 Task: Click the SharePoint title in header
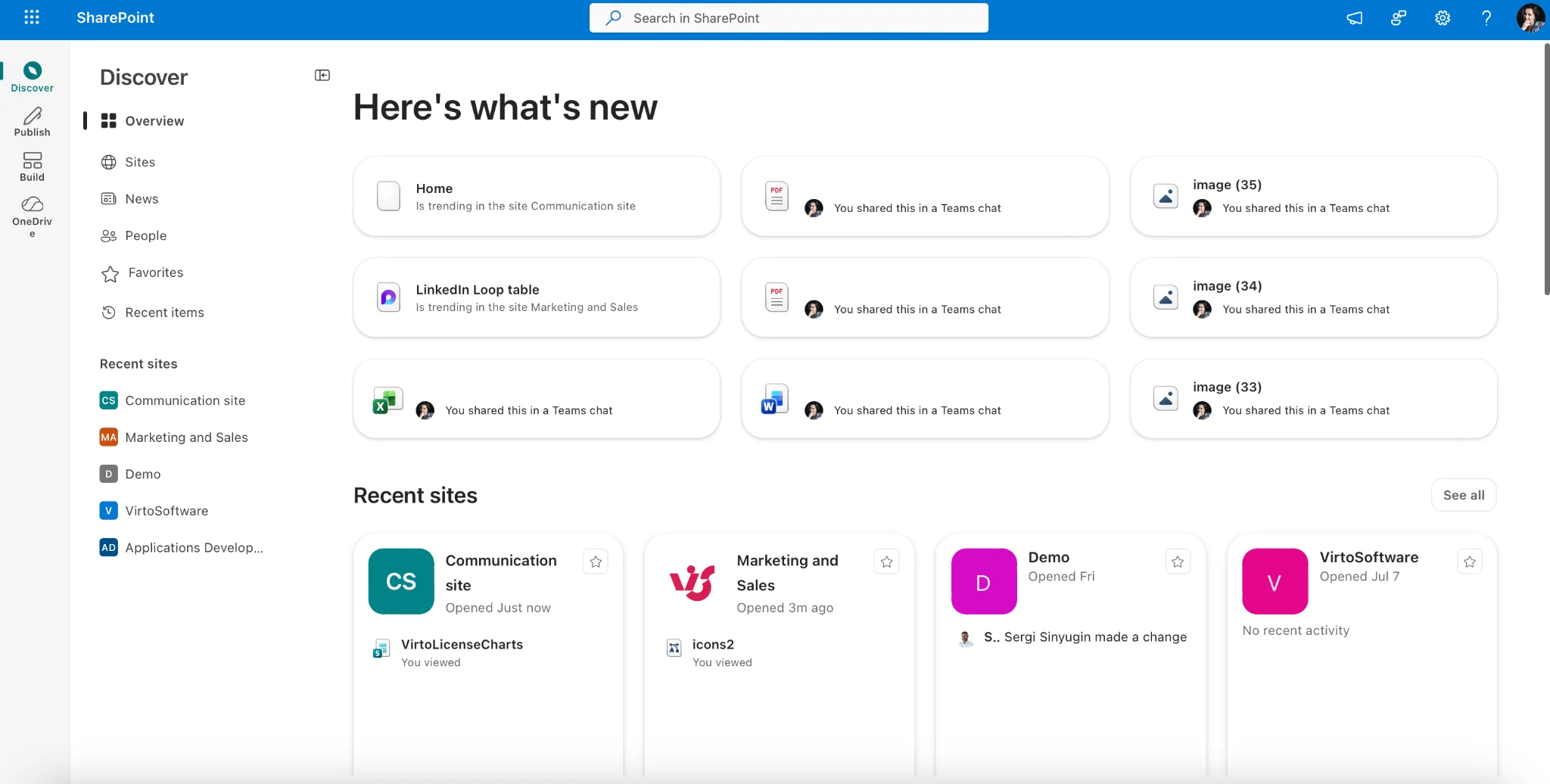click(x=115, y=17)
